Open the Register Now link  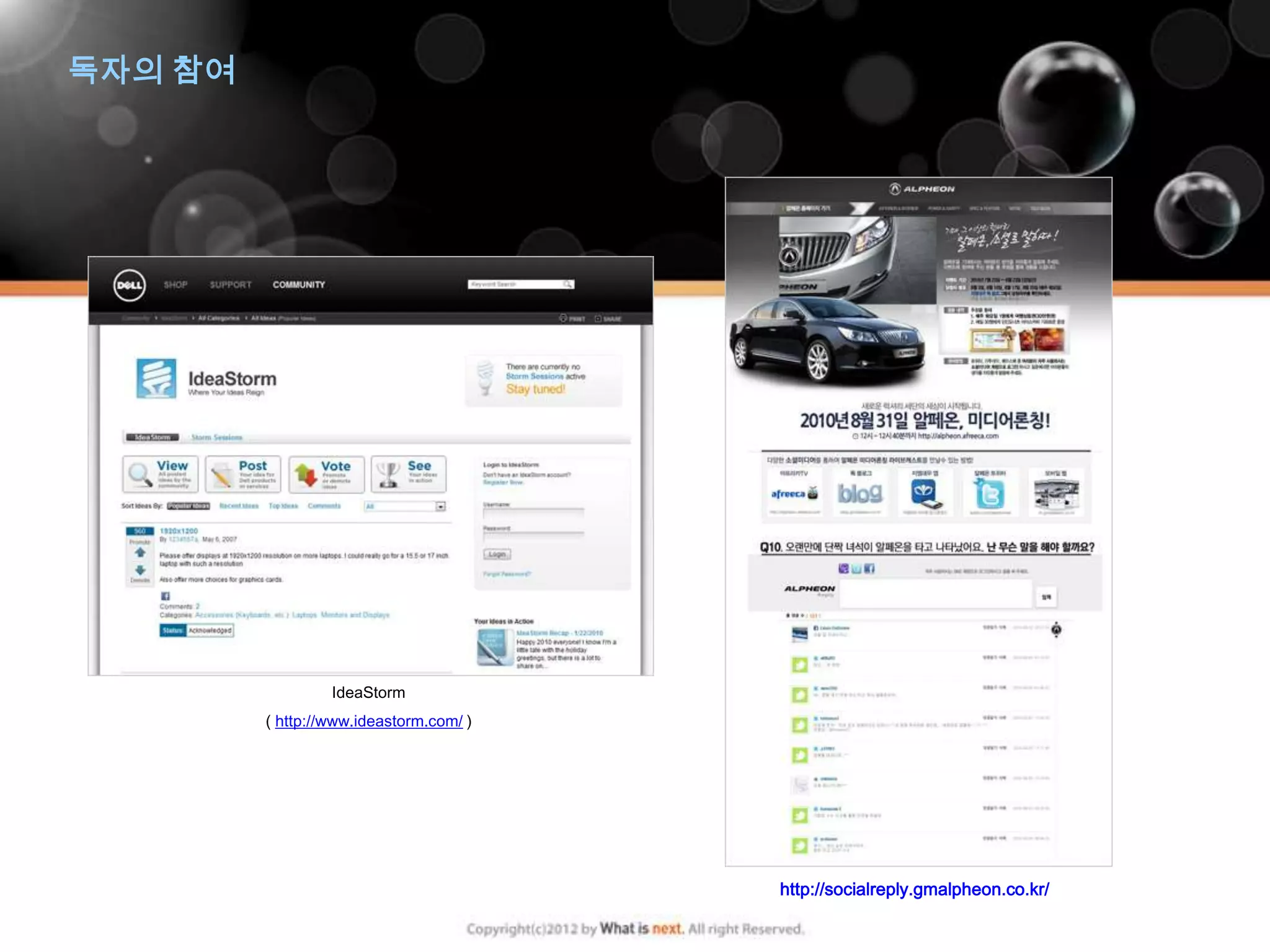[x=503, y=482]
